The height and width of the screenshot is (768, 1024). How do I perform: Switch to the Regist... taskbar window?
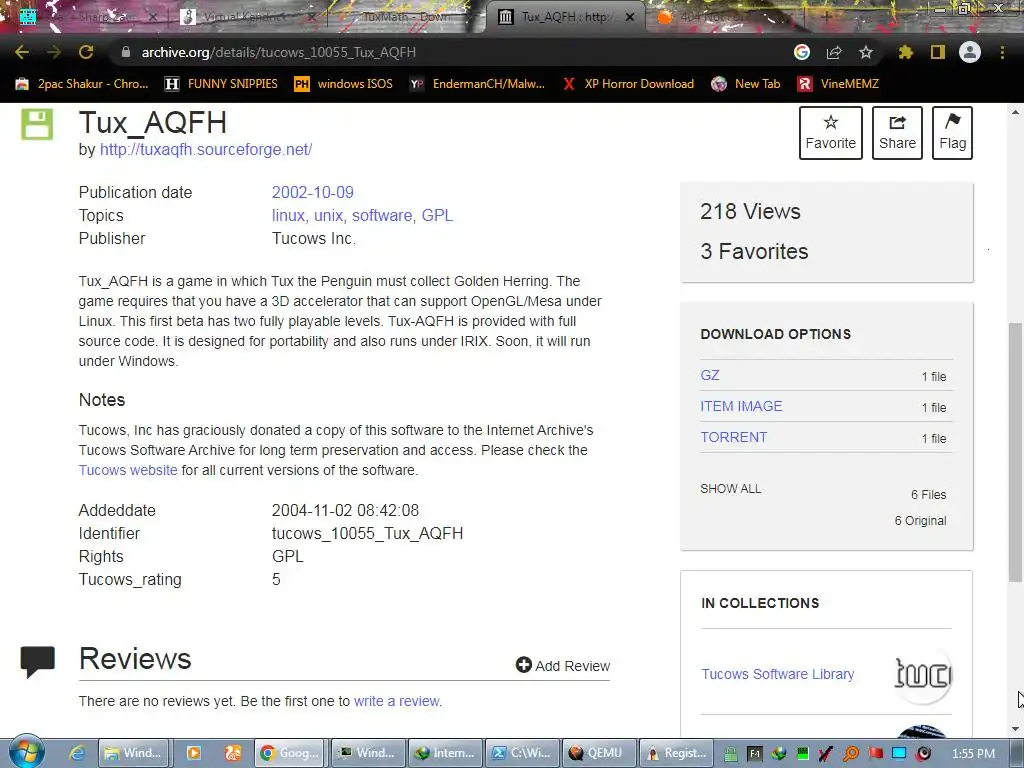(x=677, y=753)
